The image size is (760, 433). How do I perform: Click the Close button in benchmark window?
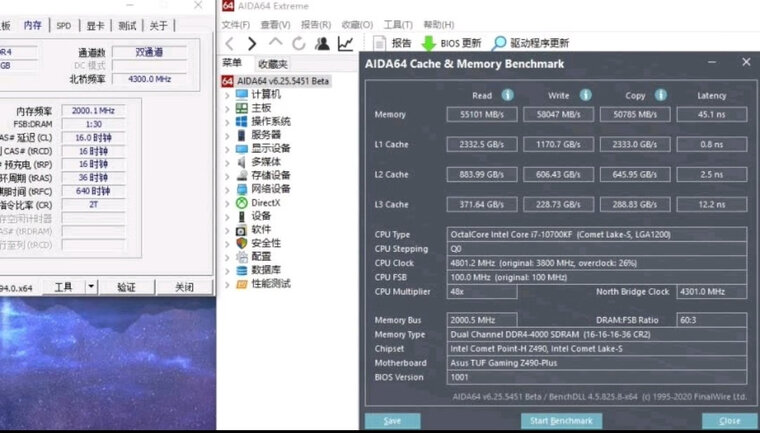coord(729,421)
